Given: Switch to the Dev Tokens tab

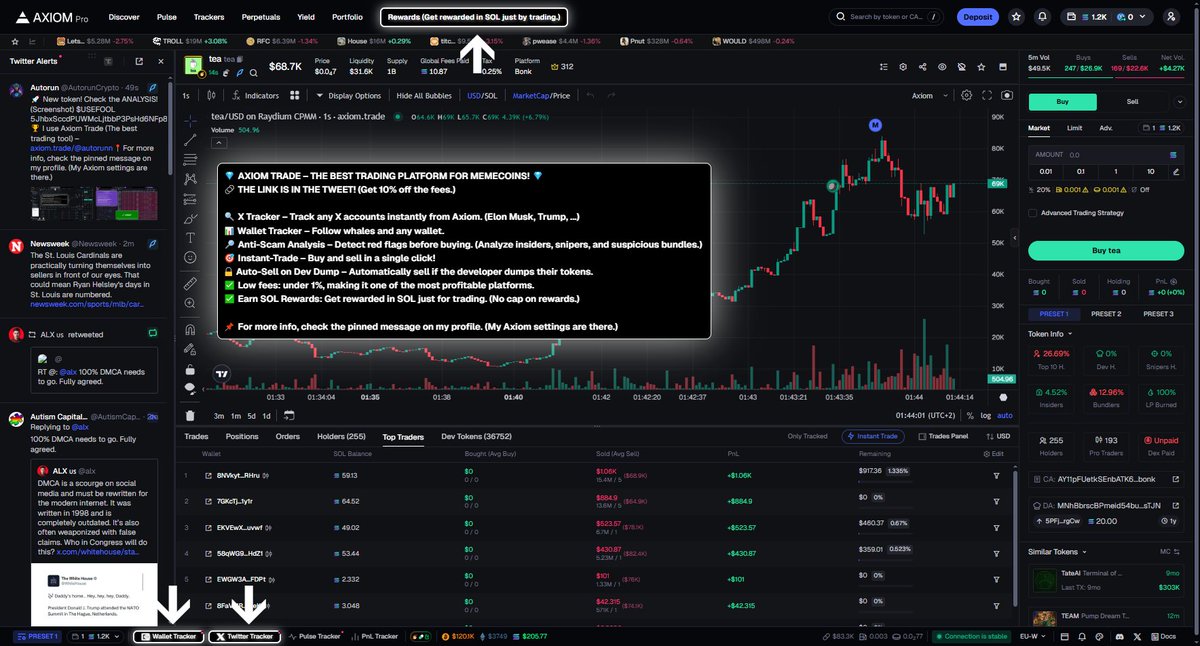Looking at the screenshot, I should click(476, 436).
